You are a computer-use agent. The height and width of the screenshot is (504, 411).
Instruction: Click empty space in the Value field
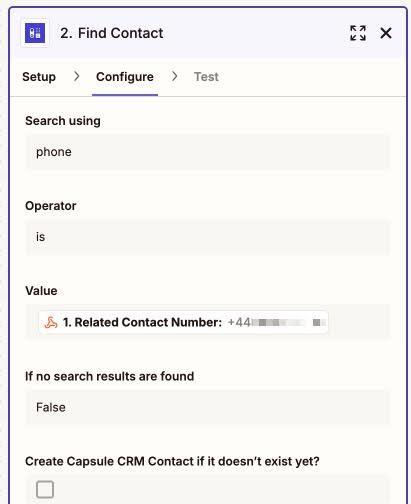coord(358,322)
